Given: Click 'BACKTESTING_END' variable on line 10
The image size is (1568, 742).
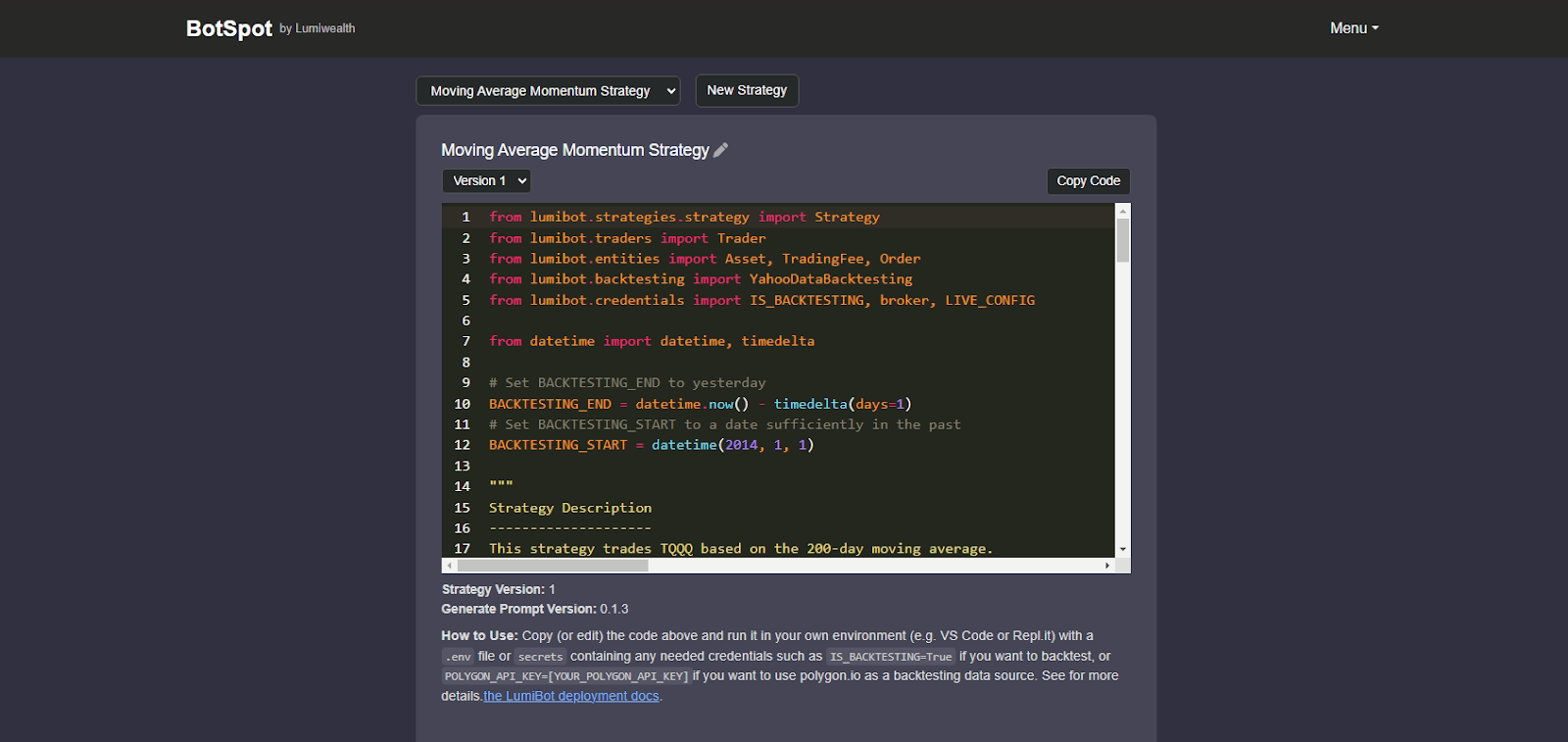Looking at the screenshot, I should pos(550,404).
